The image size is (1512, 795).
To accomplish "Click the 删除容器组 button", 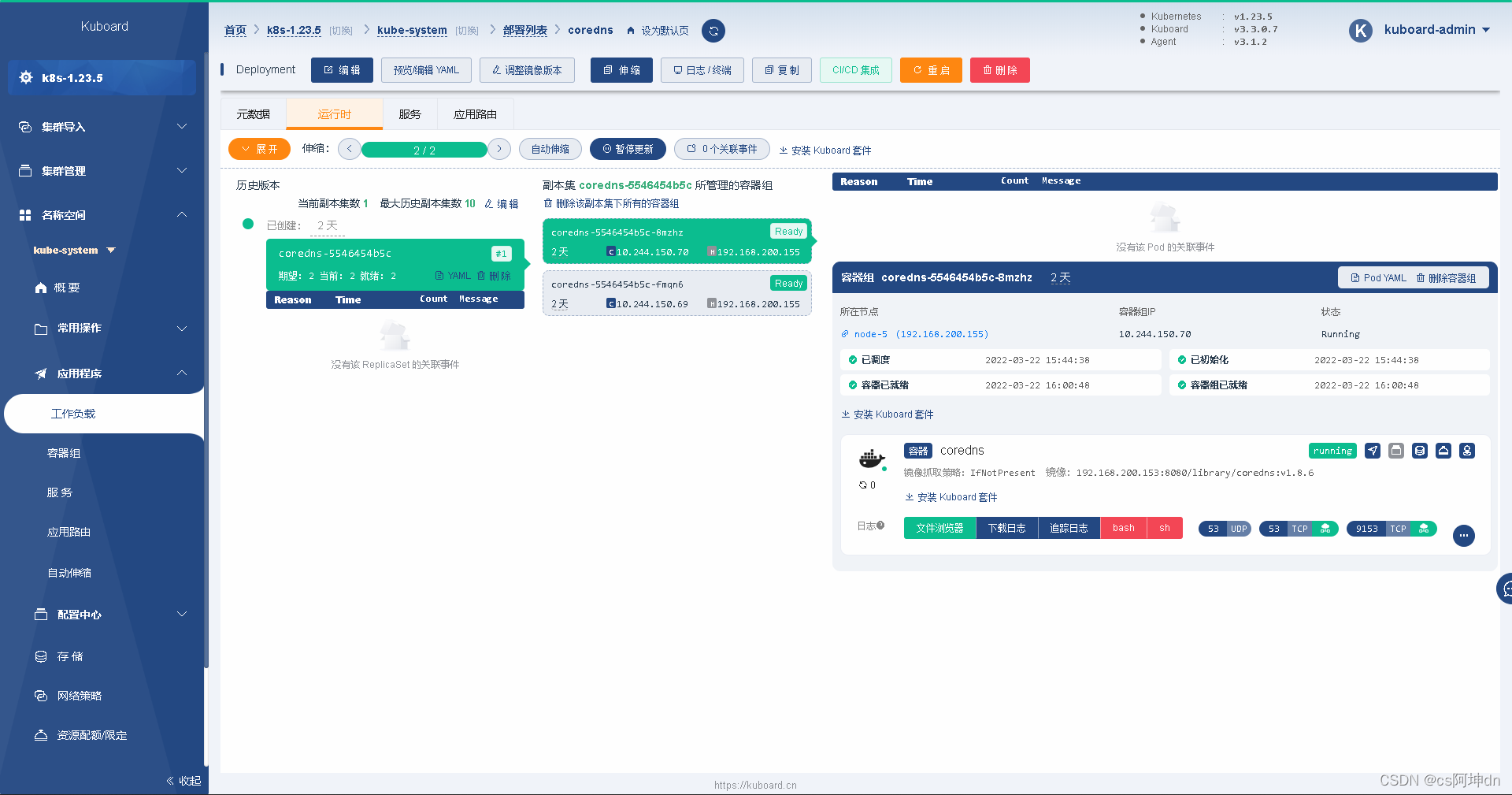I will (x=1446, y=278).
